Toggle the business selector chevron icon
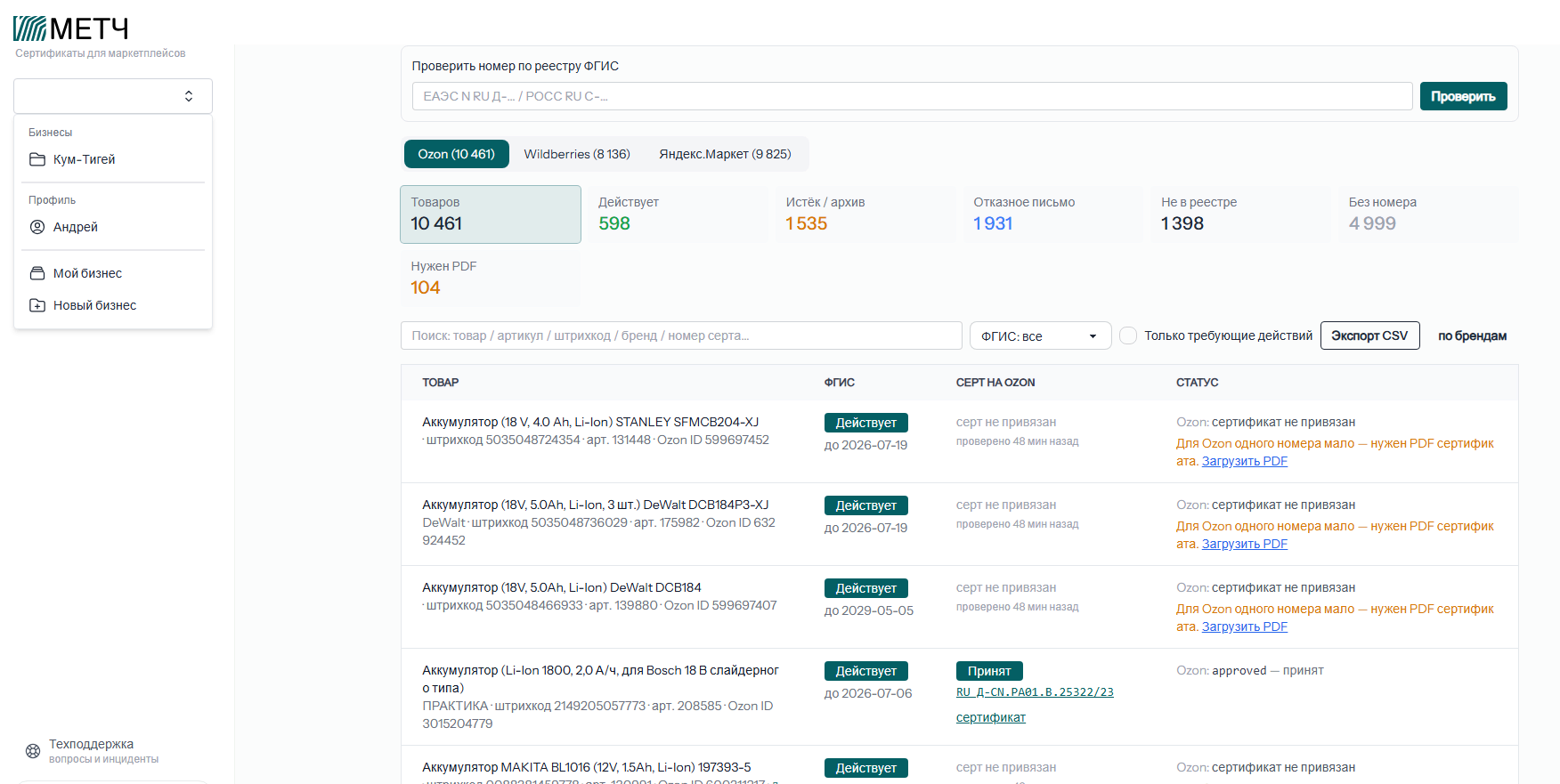 pos(189,96)
